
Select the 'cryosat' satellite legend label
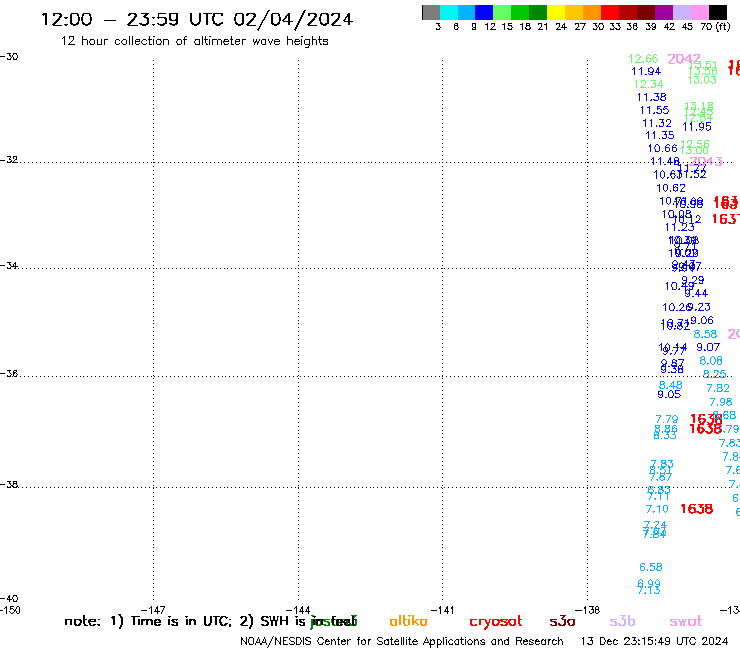496,622
